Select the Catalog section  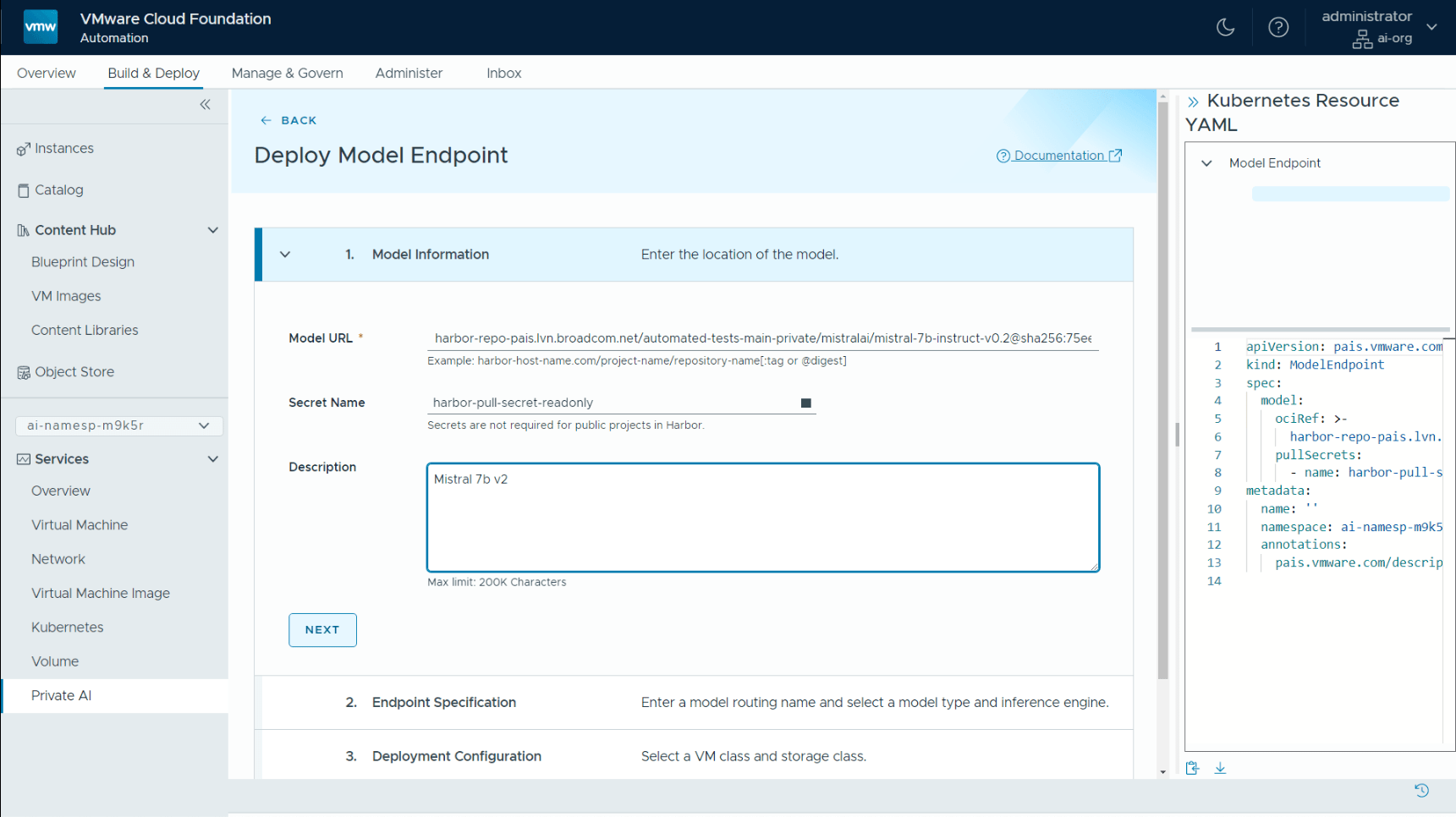(59, 189)
